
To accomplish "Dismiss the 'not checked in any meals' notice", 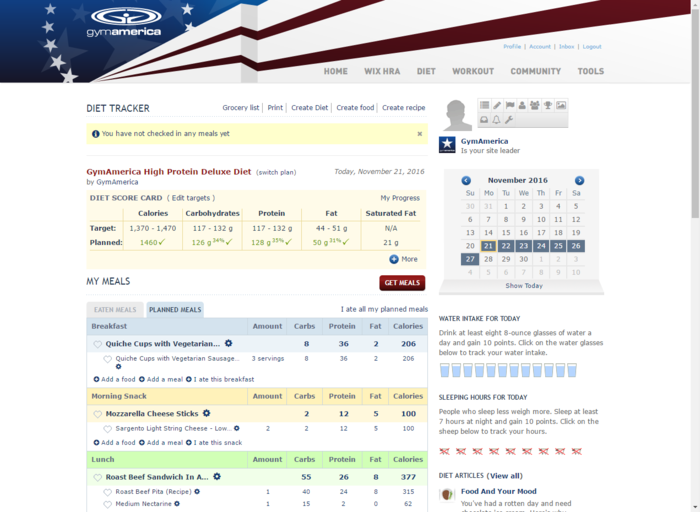I will (420, 134).
